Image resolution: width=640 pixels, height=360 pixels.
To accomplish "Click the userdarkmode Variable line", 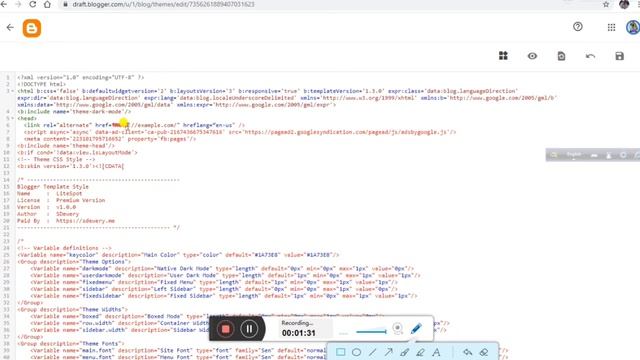I will coord(225,276).
